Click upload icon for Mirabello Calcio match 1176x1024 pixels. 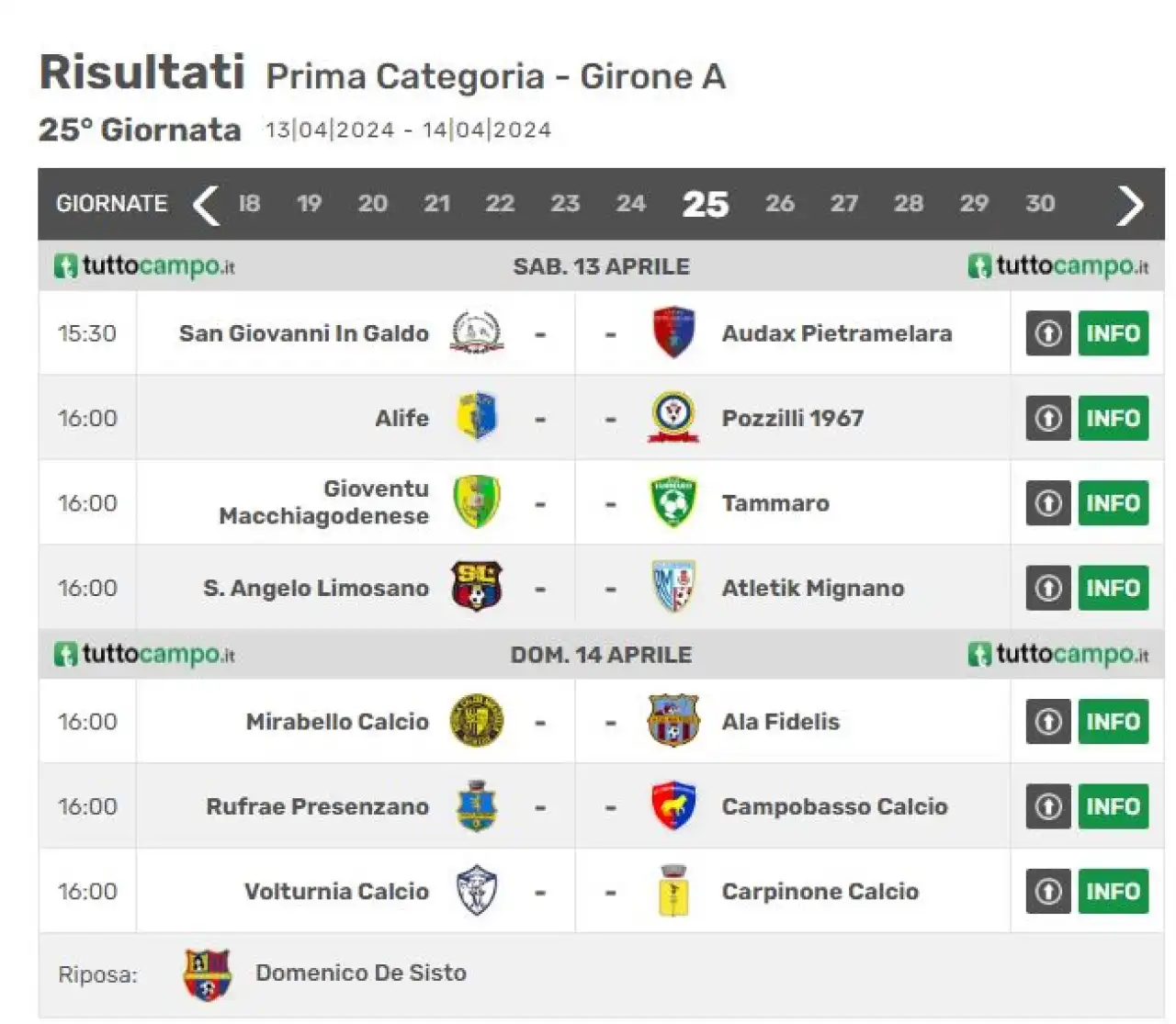point(1048,722)
